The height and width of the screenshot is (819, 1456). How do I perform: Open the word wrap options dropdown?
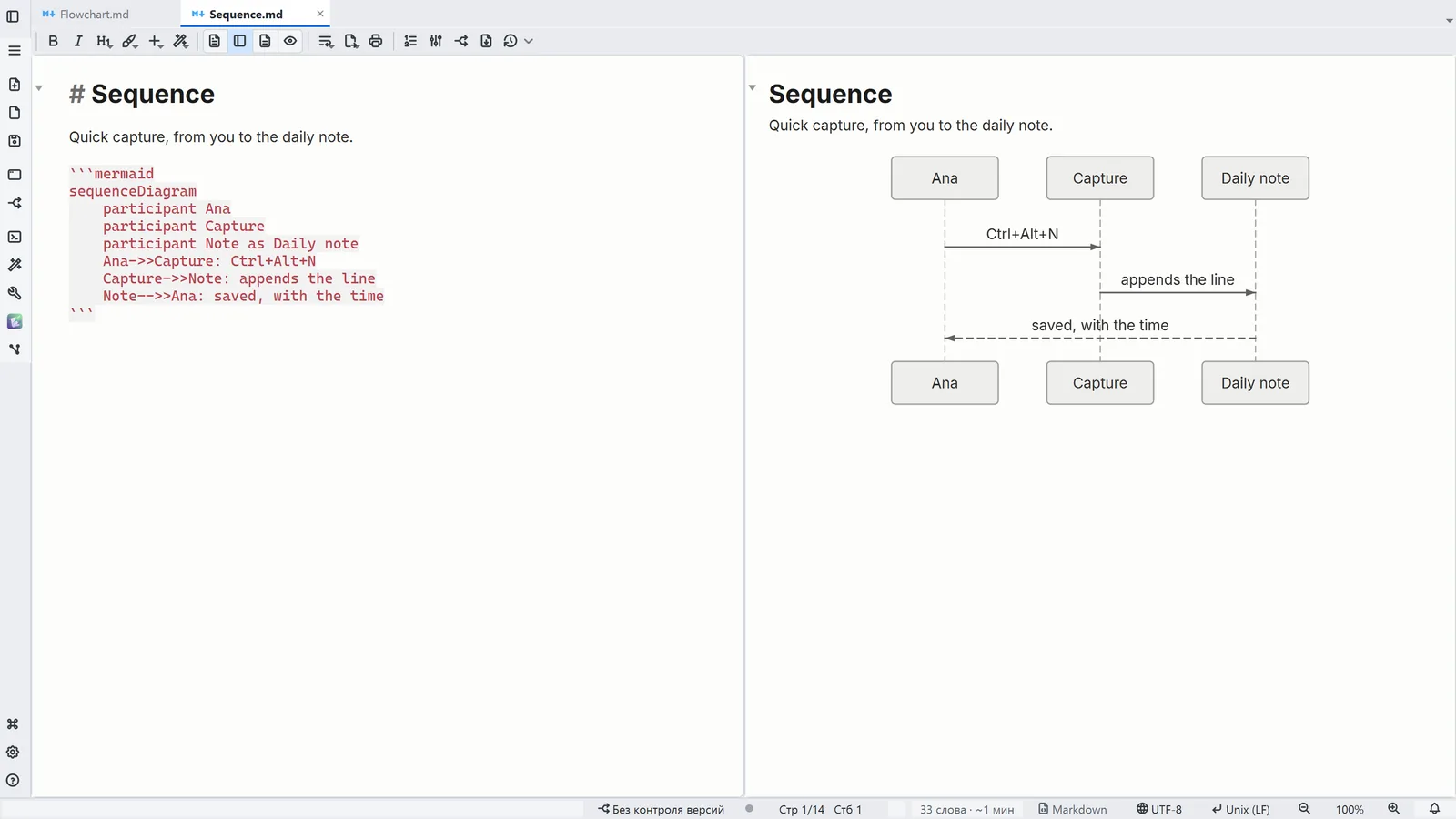coord(326,41)
